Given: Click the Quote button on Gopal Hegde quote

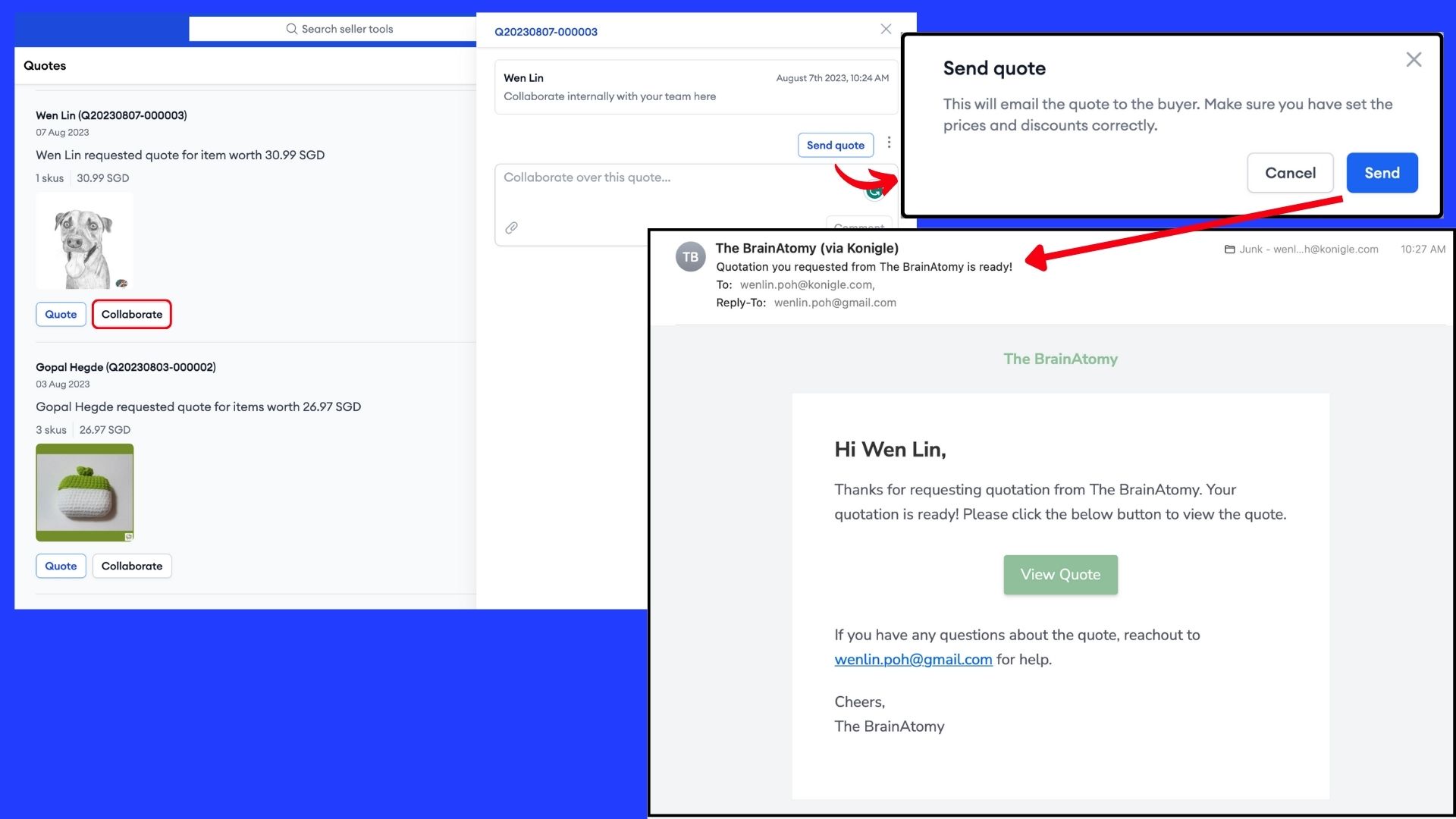Looking at the screenshot, I should [61, 565].
